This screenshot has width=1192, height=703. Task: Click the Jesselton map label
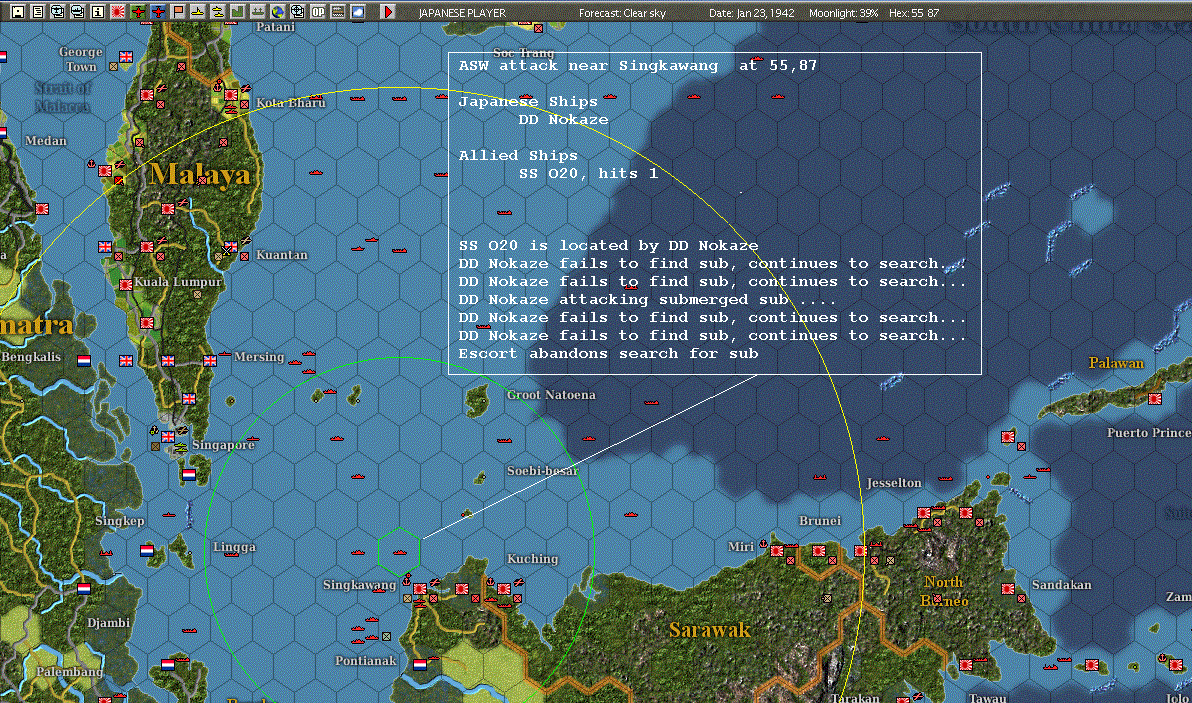click(x=894, y=483)
